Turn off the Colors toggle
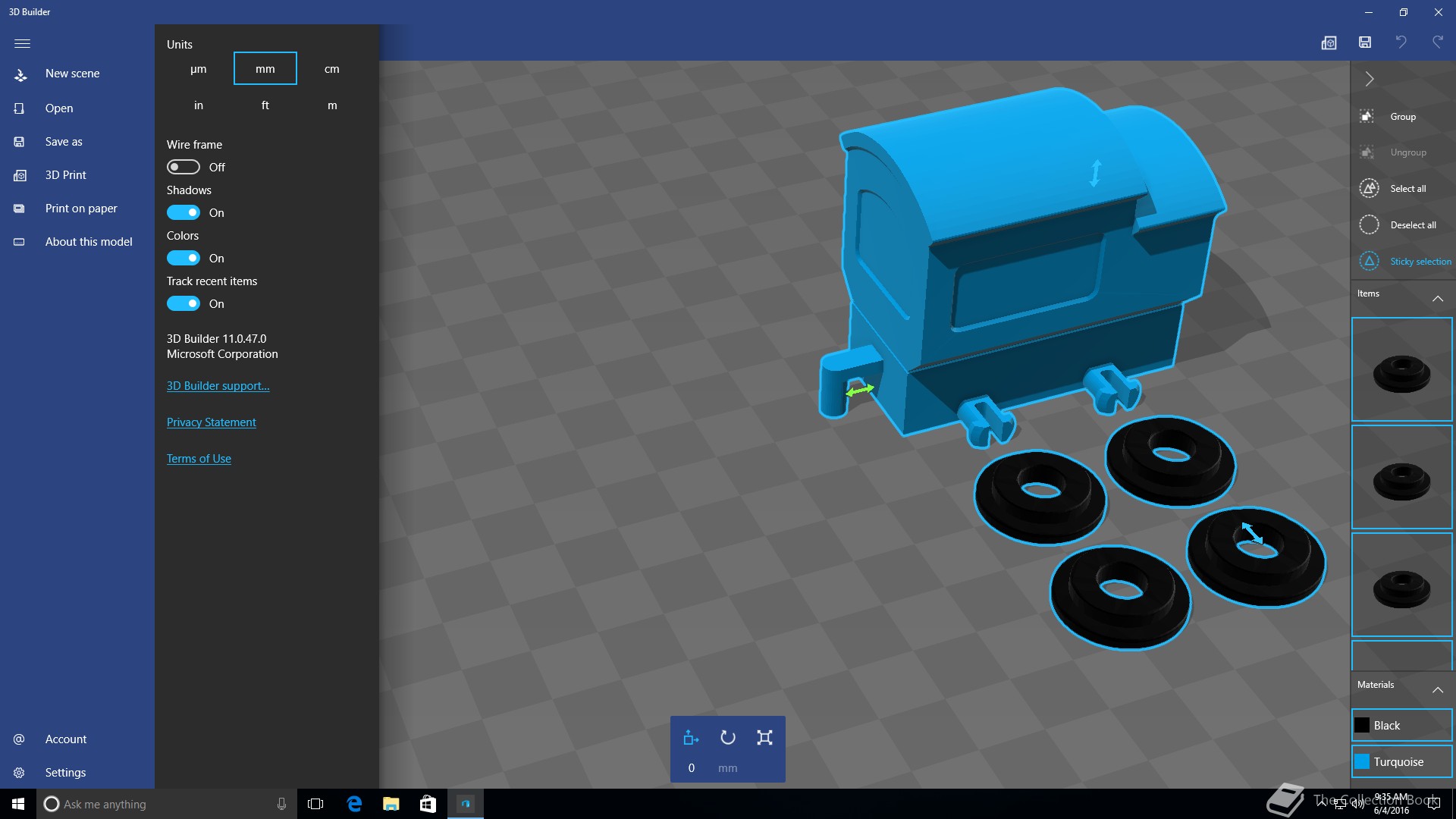Screen dimensions: 1456x819 [184, 258]
